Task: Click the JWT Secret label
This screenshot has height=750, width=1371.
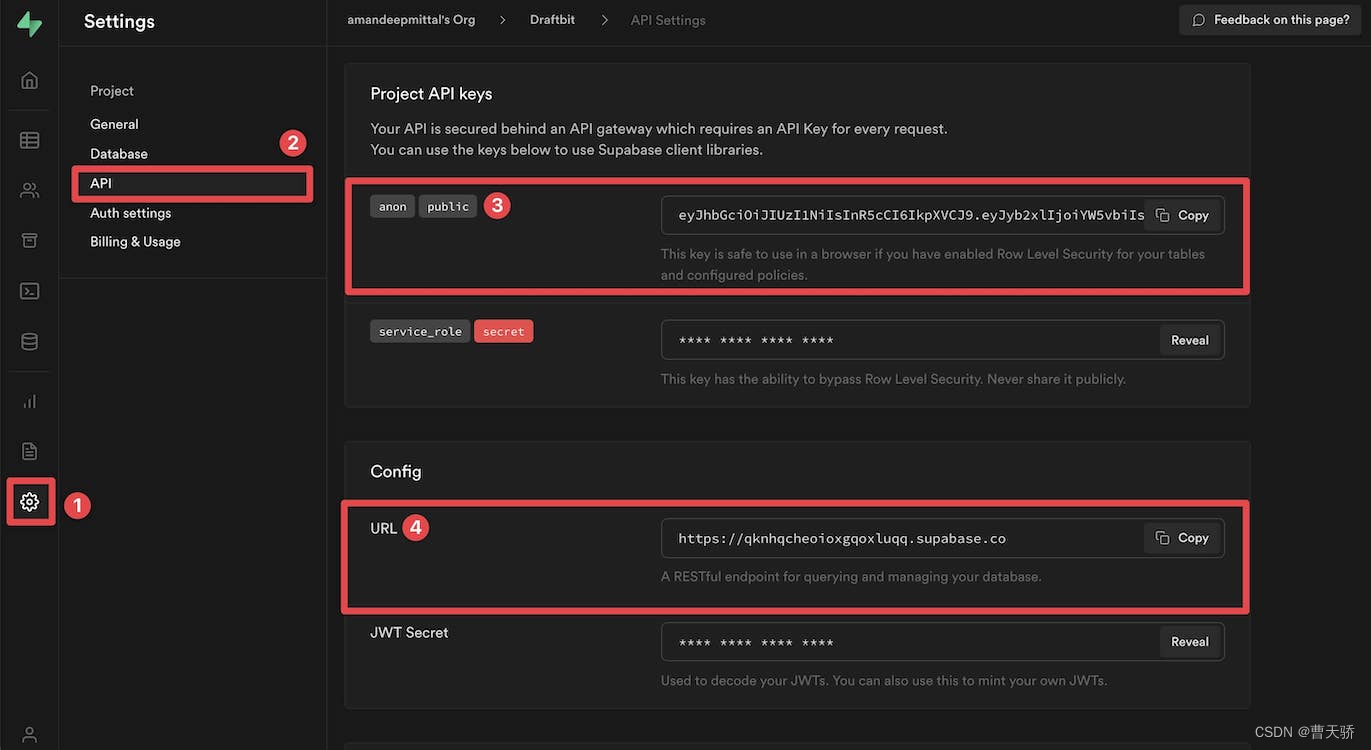Action: pyautogui.click(x=409, y=632)
